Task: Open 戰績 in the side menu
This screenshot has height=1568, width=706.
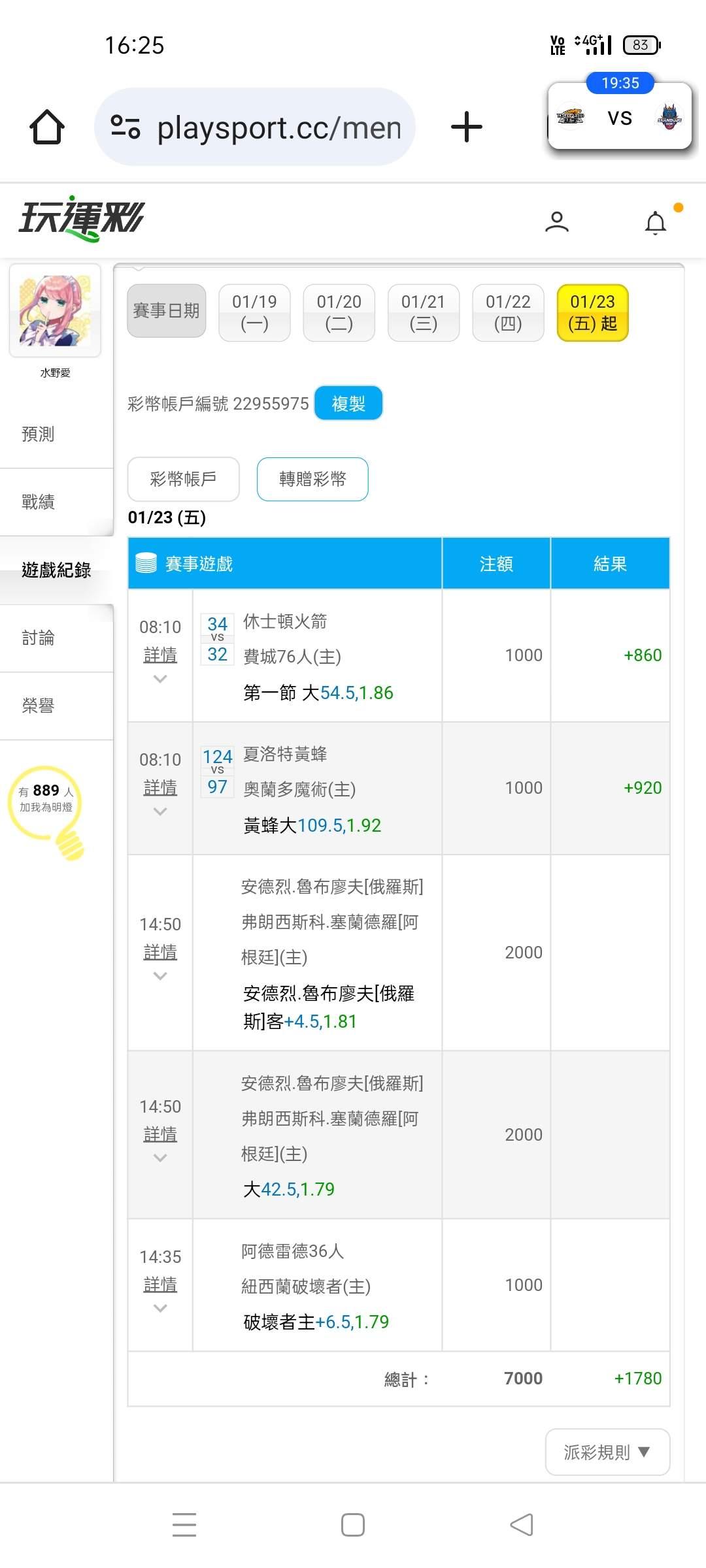Action: click(38, 502)
